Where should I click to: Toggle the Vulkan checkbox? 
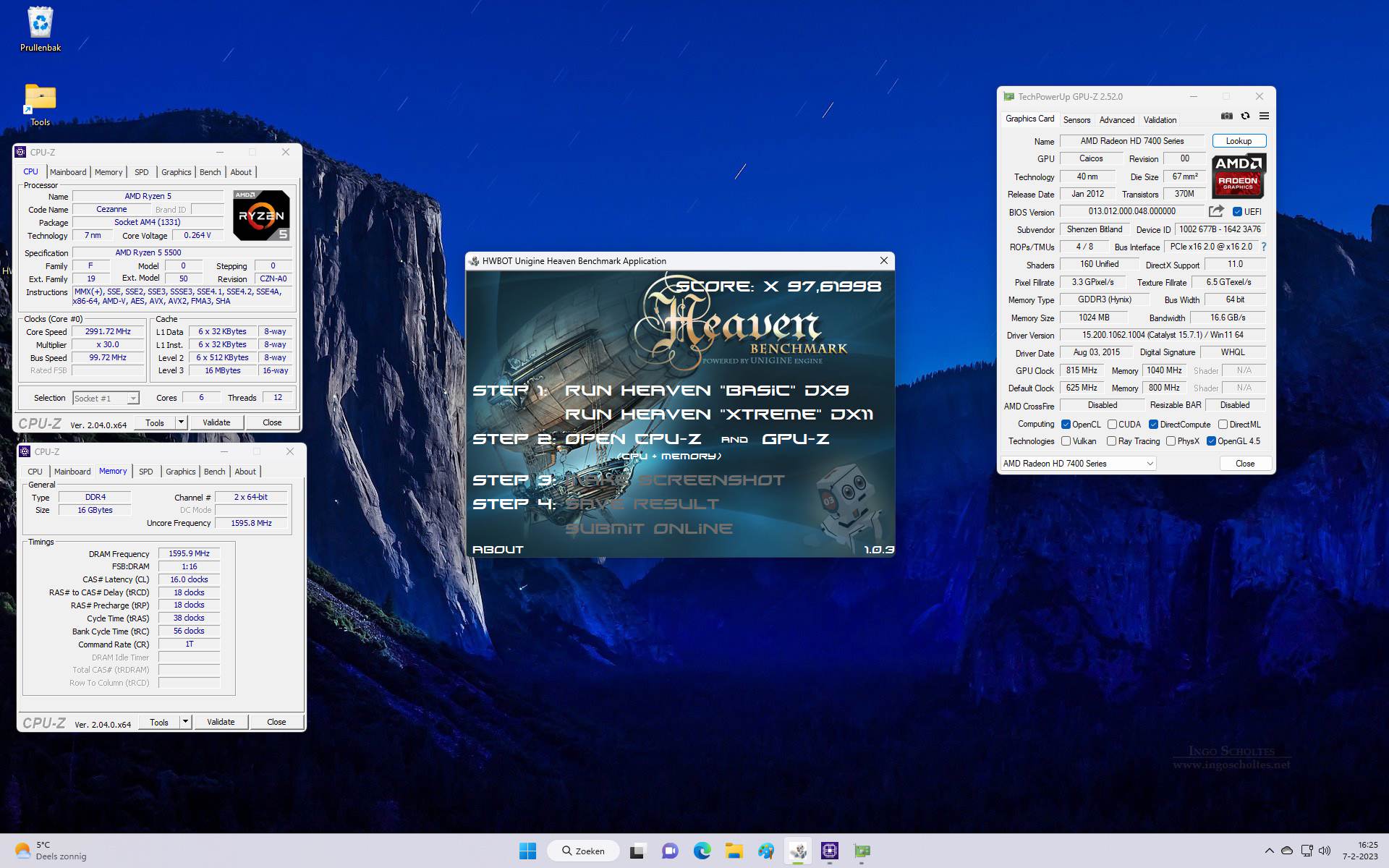[x=1066, y=441]
